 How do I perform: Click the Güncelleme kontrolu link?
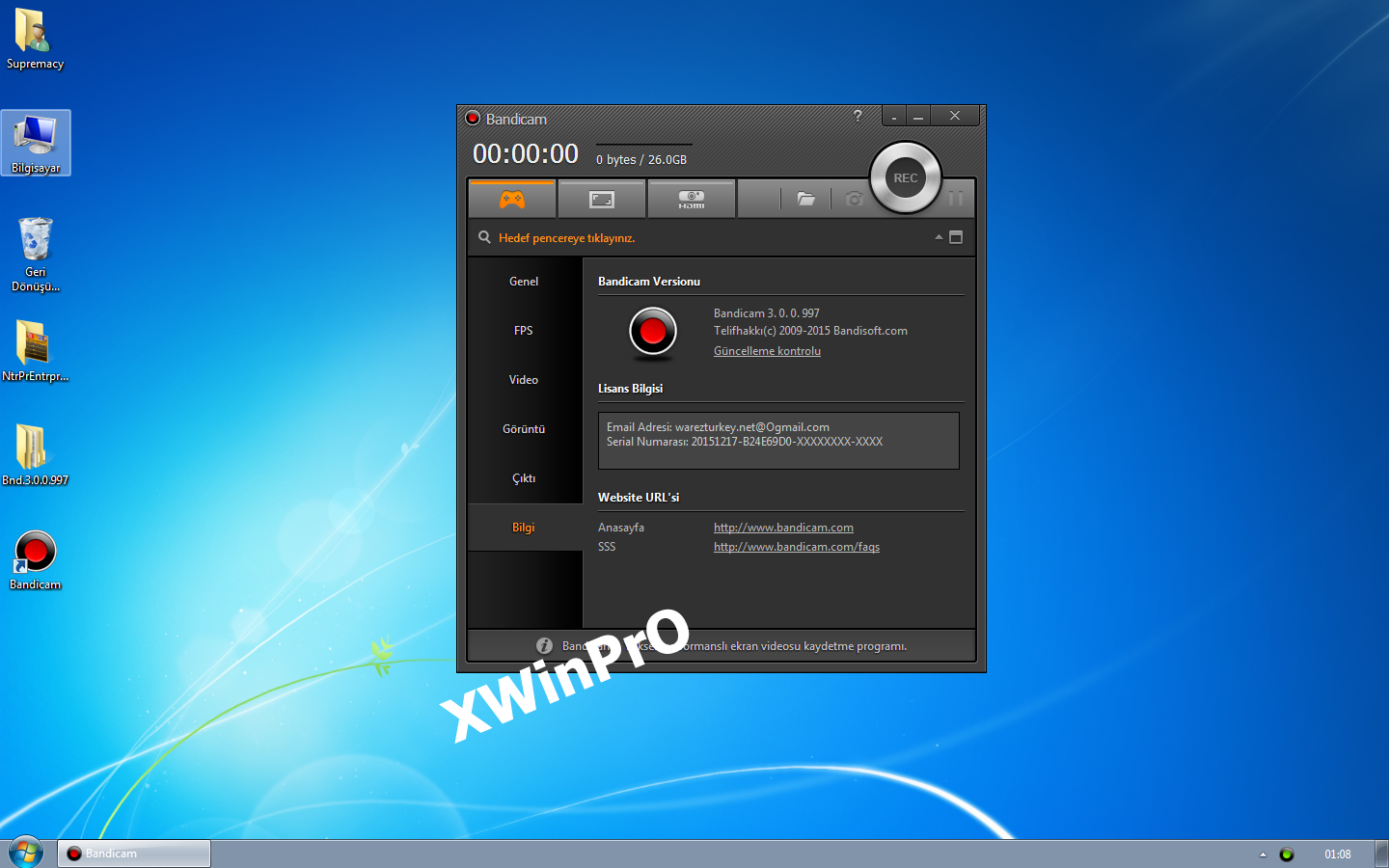[x=767, y=351]
